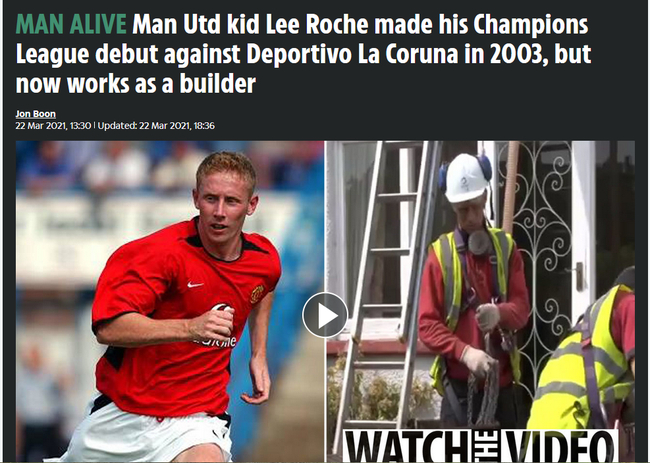Click the dust mask around builder's neck
Image resolution: width=650 pixels, height=463 pixels.
coord(480,242)
